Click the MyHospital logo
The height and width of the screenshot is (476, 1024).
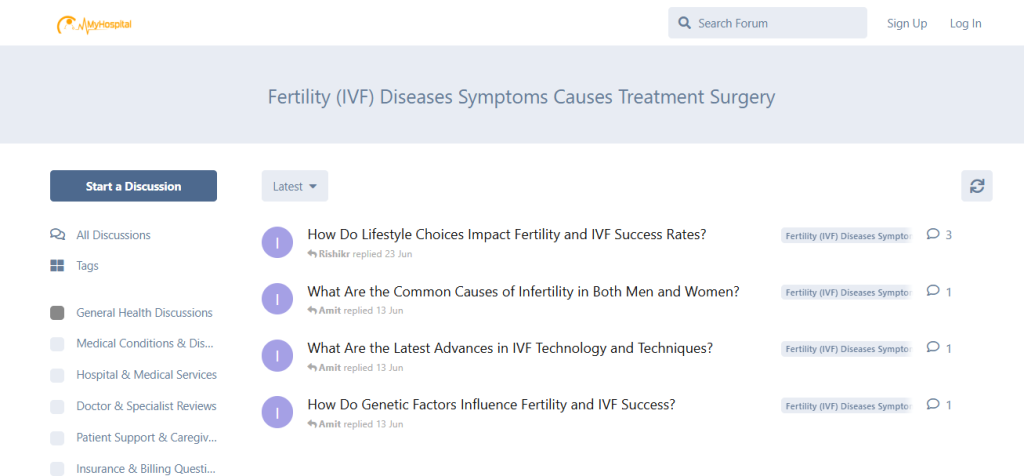pos(95,23)
